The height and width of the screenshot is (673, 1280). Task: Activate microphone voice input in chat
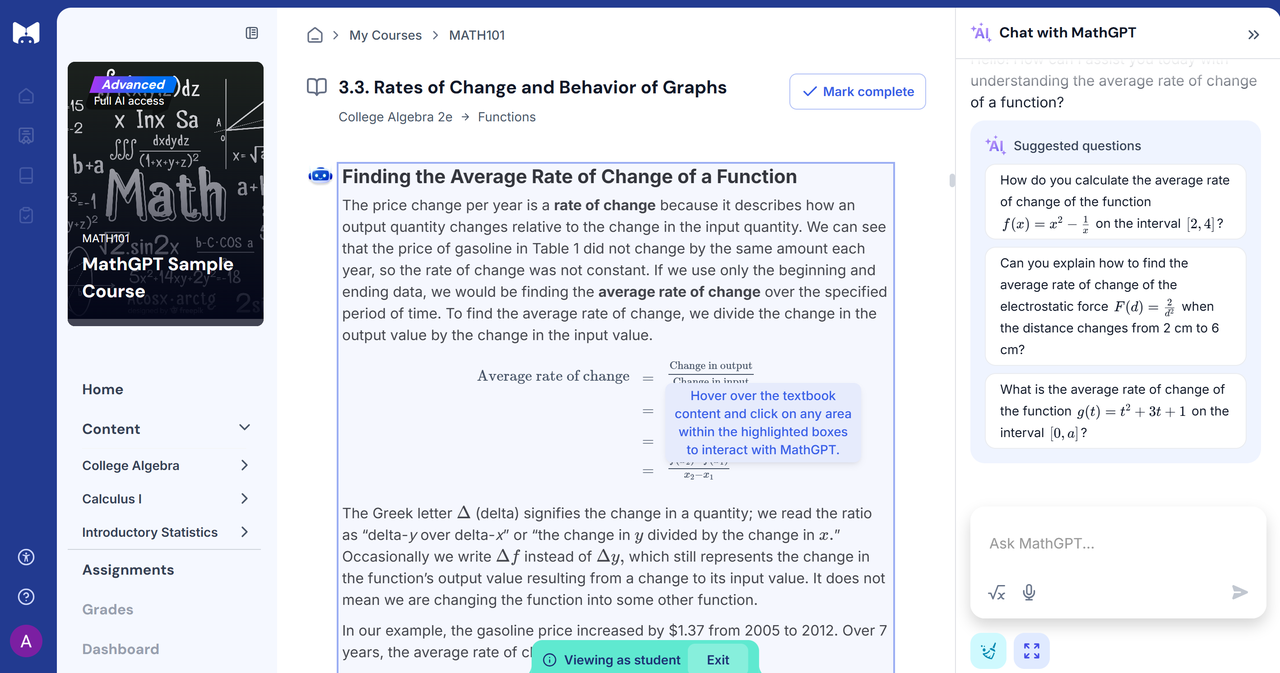pyautogui.click(x=1029, y=592)
